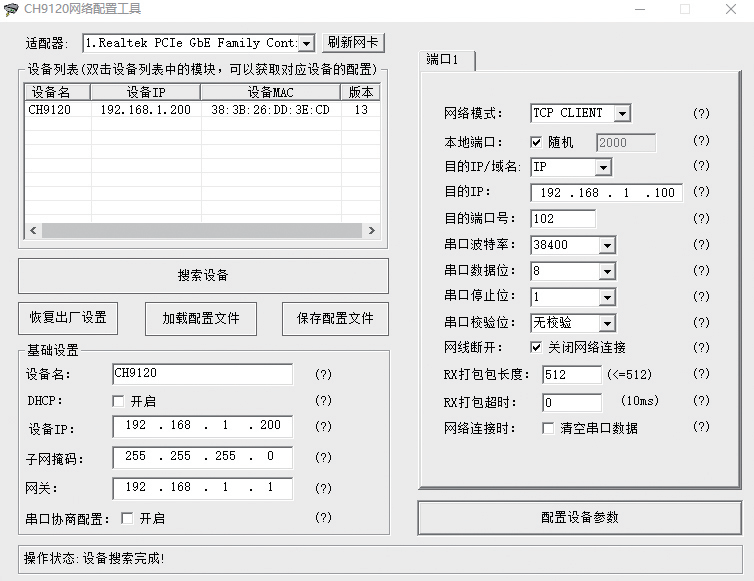Enable the DHCP 开启 checkbox
The height and width of the screenshot is (581, 754).
pos(118,401)
